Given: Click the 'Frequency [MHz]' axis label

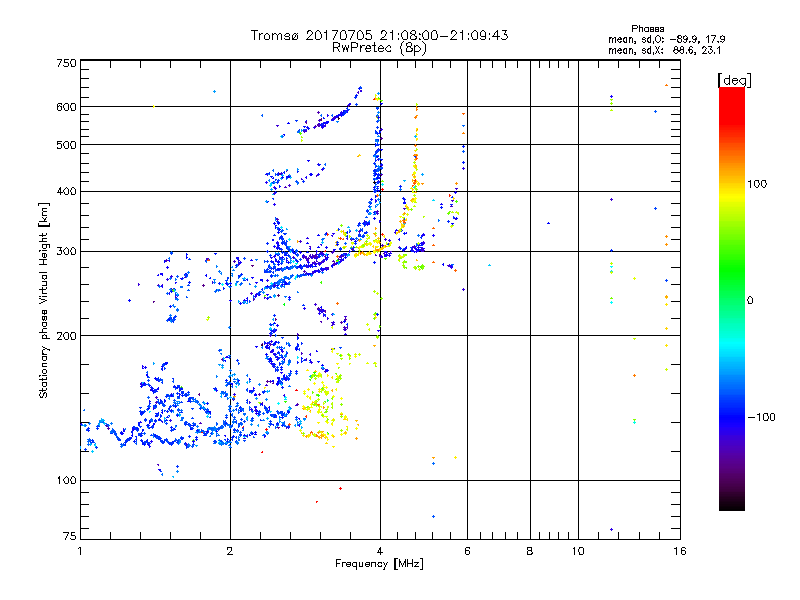Looking at the screenshot, I should tap(379, 564).
